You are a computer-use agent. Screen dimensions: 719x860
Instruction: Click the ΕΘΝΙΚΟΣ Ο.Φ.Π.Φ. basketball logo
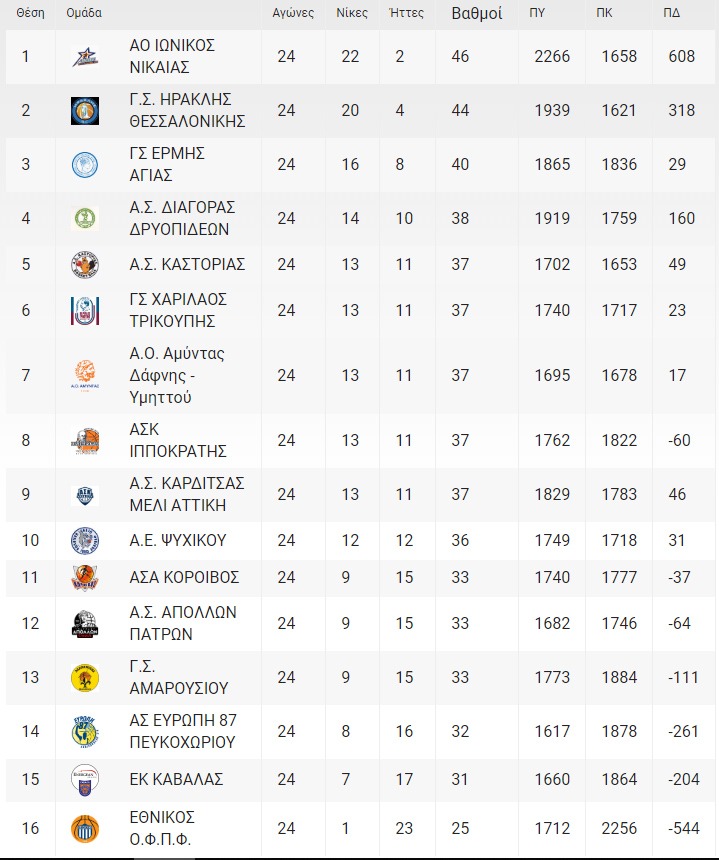coord(85,828)
